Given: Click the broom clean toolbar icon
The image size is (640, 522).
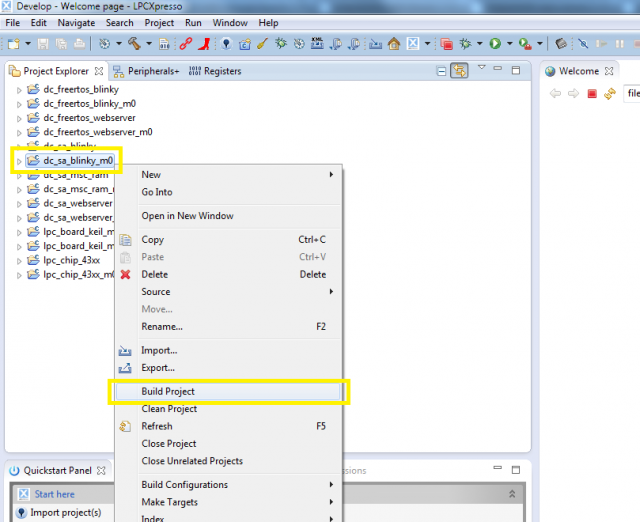Looking at the screenshot, I should coord(262,44).
